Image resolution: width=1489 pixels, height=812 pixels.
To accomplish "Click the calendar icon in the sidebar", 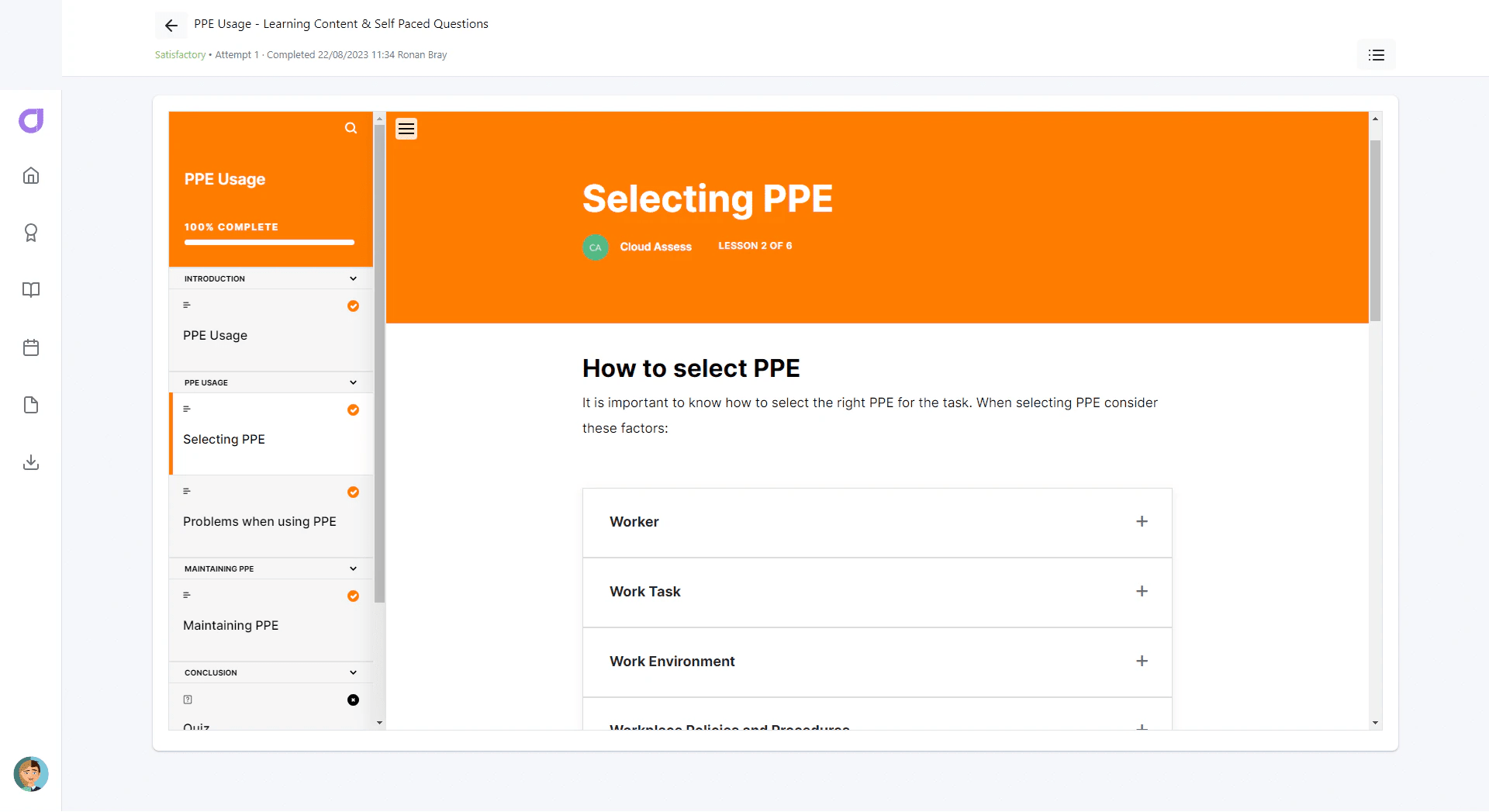I will point(31,347).
